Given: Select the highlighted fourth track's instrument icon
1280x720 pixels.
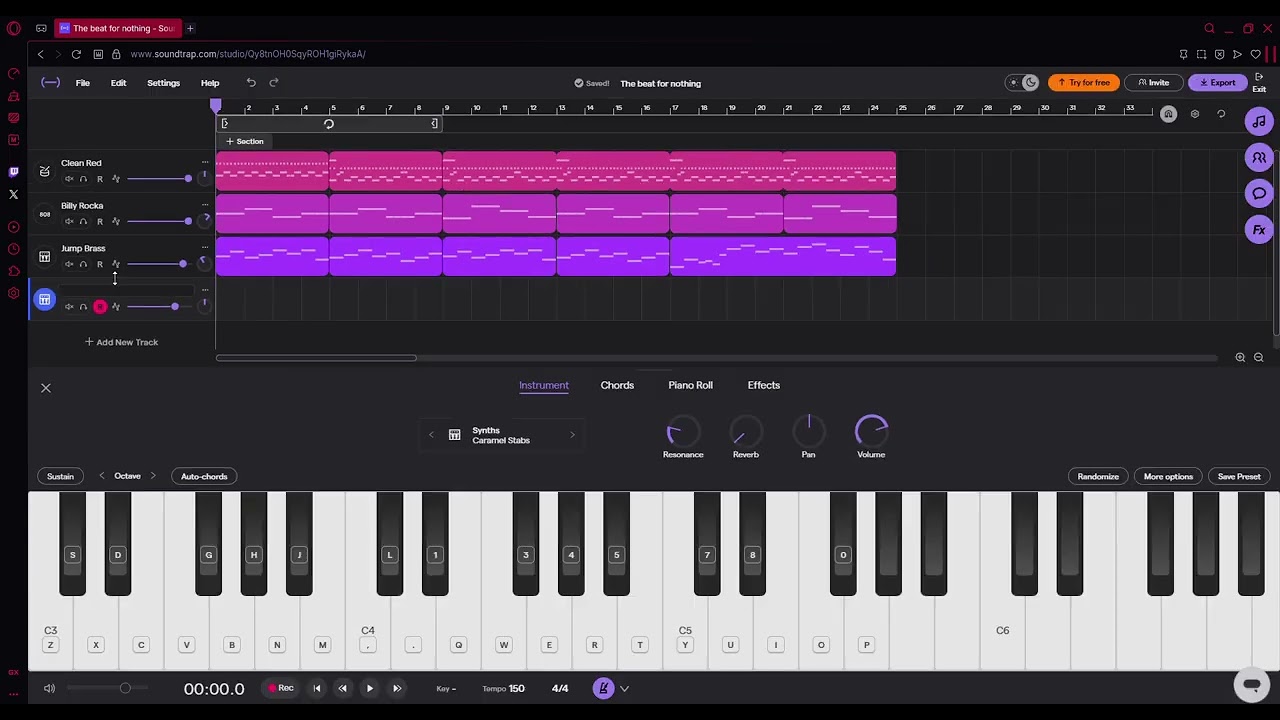Looking at the screenshot, I should pos(44,300).
